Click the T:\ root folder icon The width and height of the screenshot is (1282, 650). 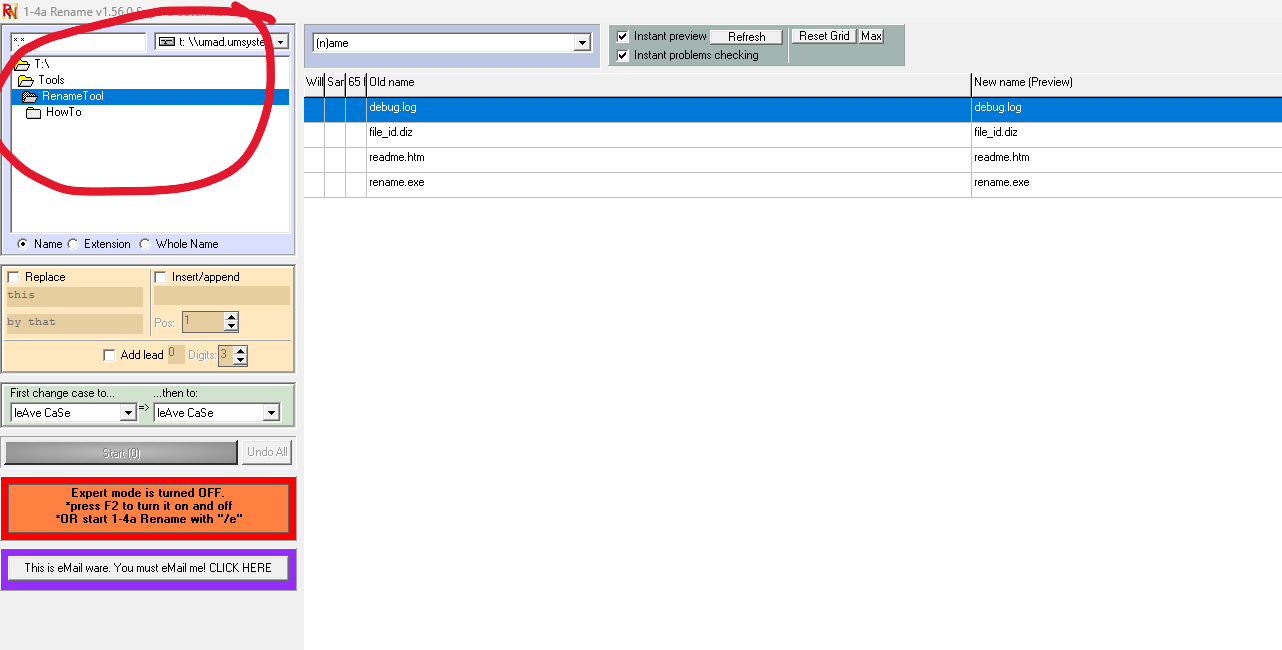23,64
